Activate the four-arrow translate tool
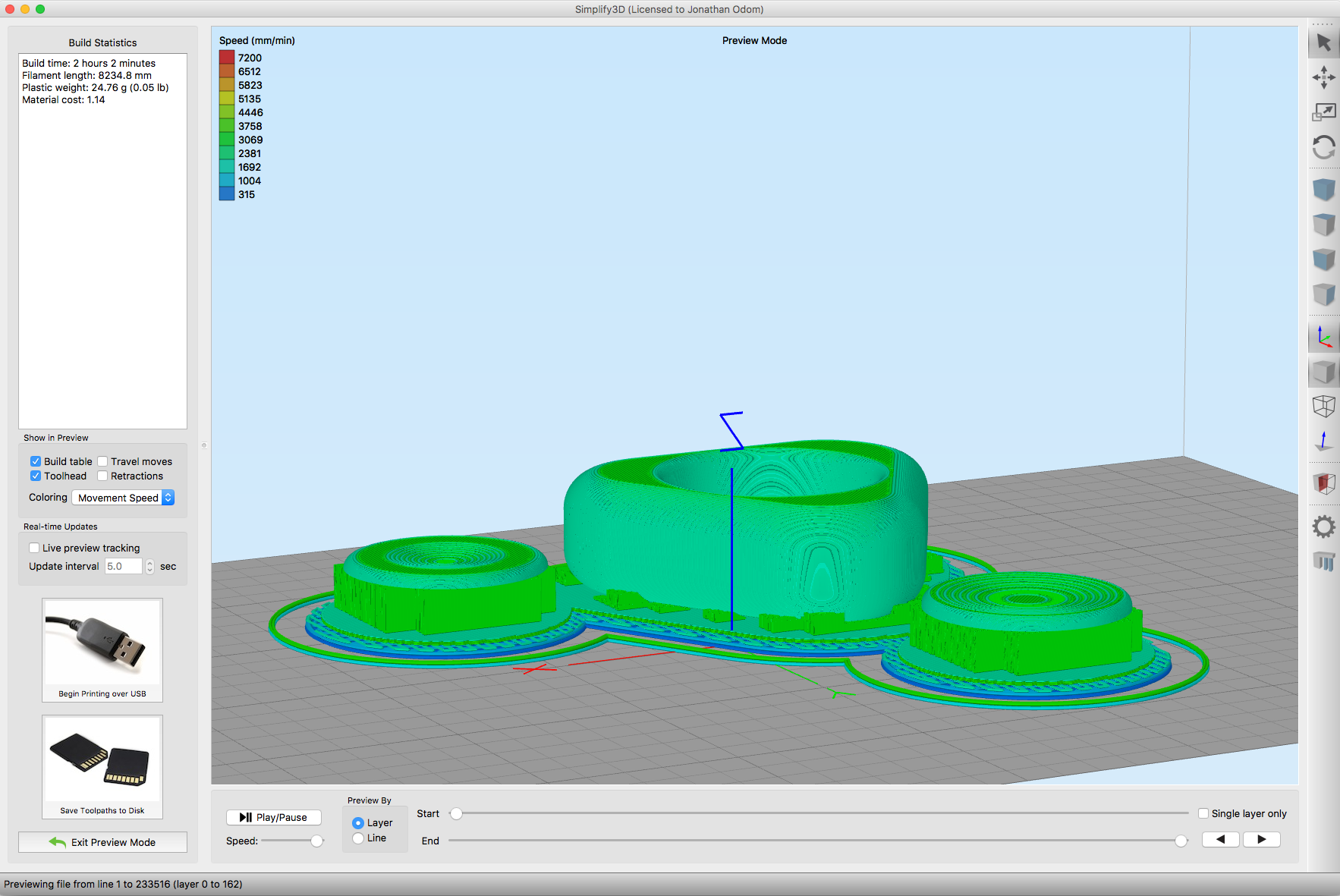This screenshot has height=896, width=1340. click(x=1324, y=77)
